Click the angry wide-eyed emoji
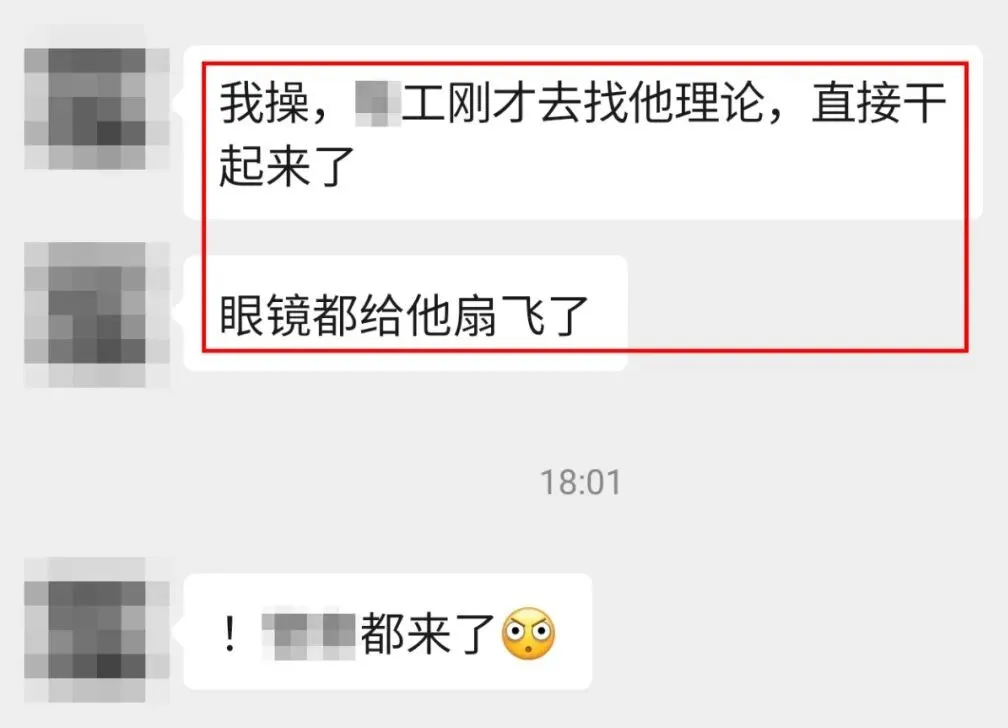The width and height of the screenshot is (1008, 728). [528, 633]
